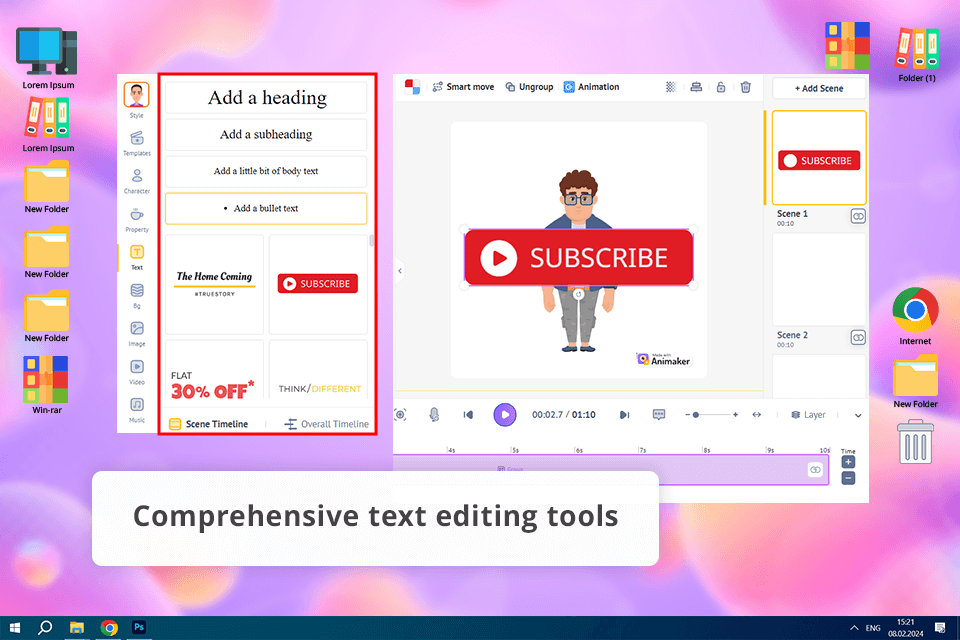Show hidden system tray icons
The width and height of the screenshot is (960, 640).
point(854,628)
